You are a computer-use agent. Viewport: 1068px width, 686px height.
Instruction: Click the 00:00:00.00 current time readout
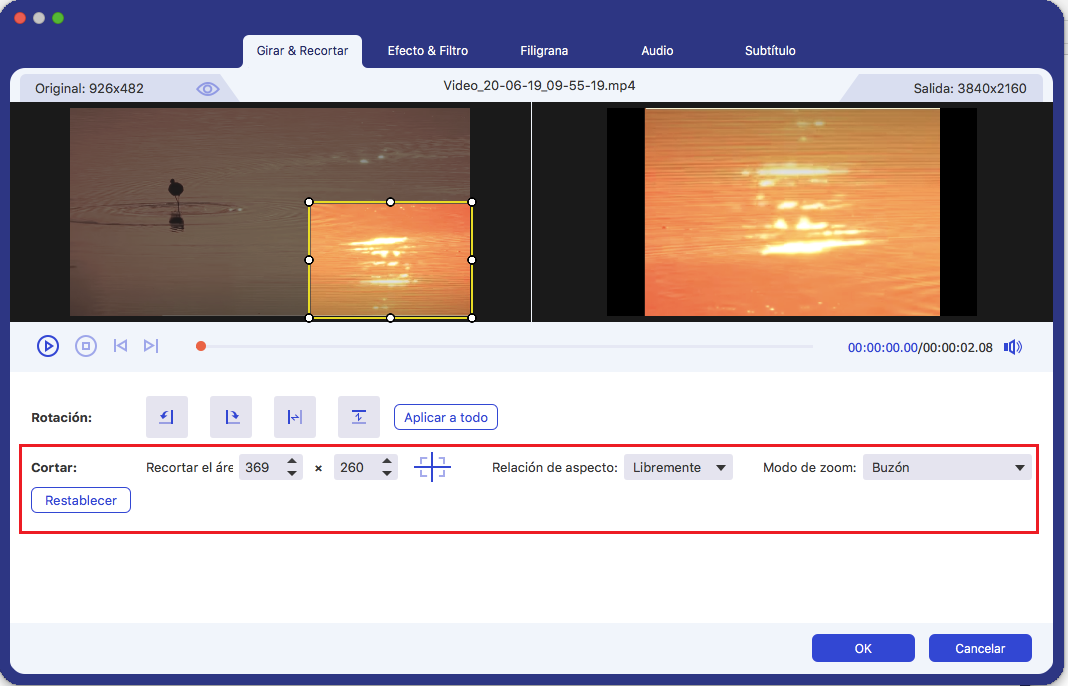point(882,347)
